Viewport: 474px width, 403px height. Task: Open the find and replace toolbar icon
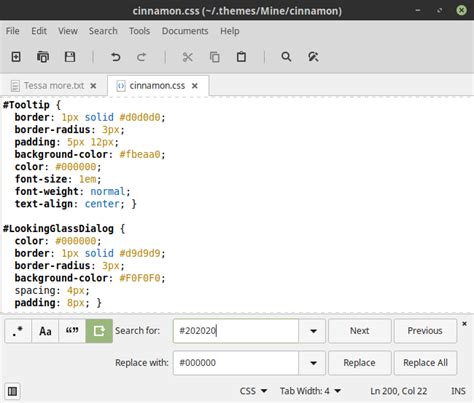pos(313,57)
